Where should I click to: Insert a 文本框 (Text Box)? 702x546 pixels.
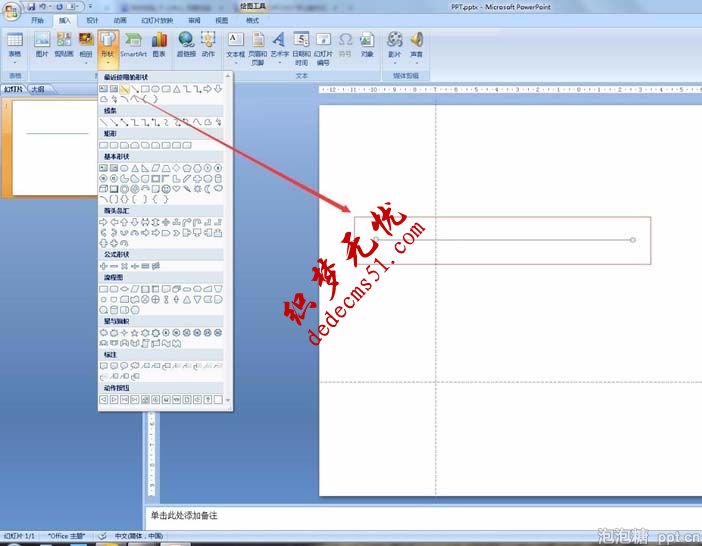pos(235,43)
